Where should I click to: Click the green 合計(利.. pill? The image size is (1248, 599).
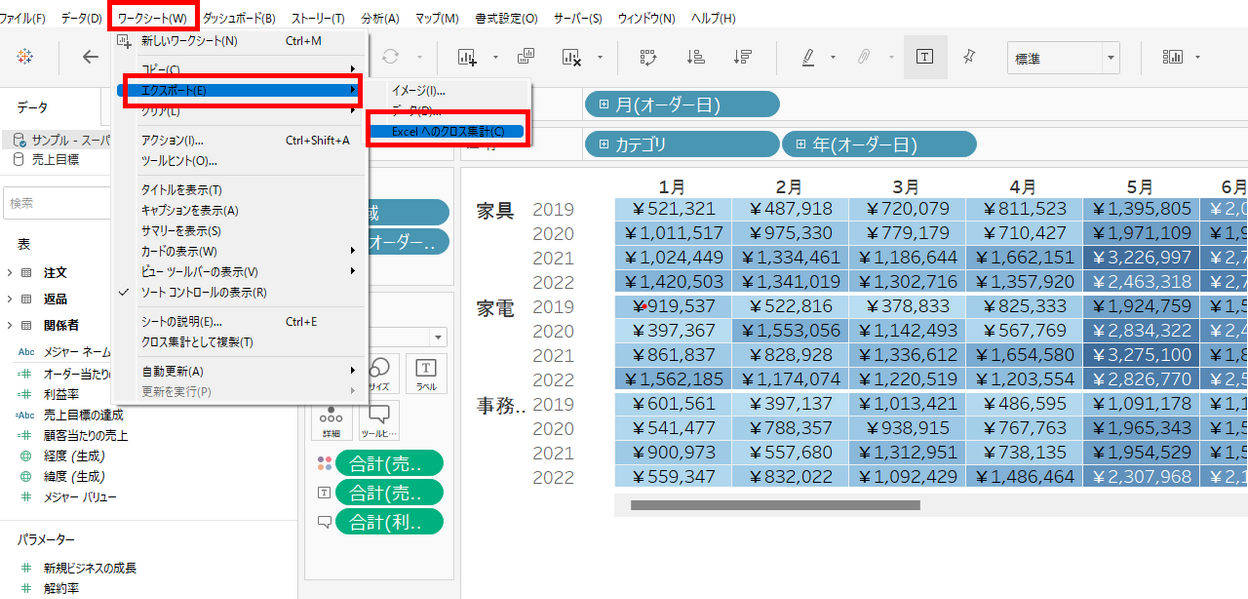tap(390, 521)
